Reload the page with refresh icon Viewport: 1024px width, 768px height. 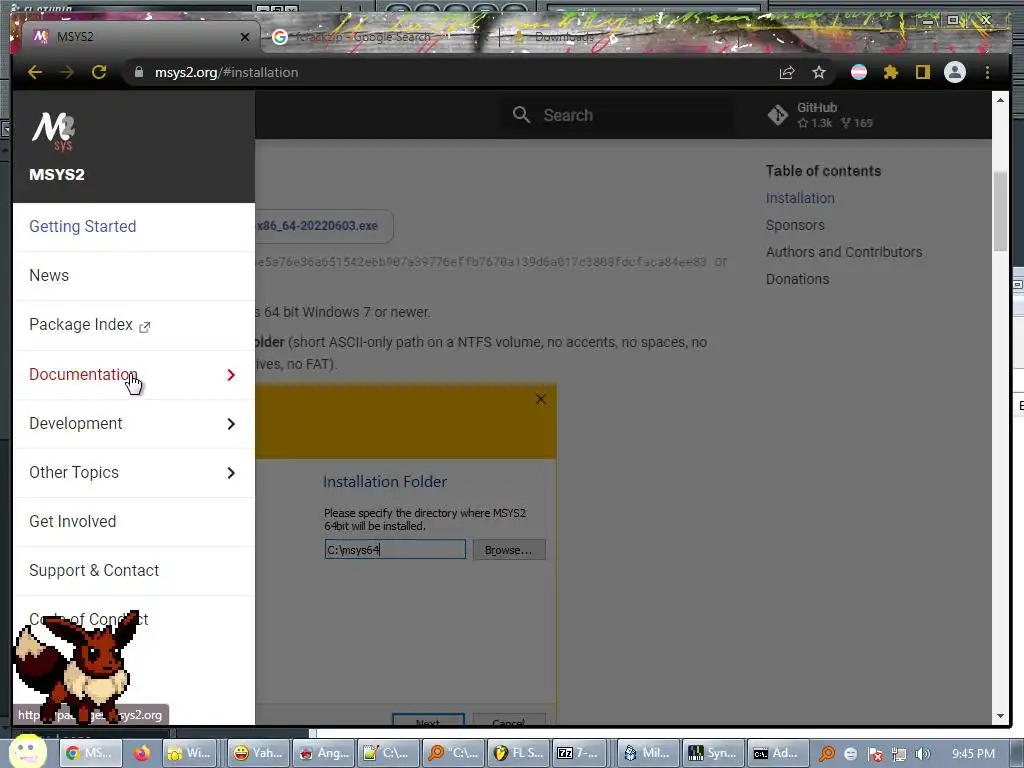[99, 72]
